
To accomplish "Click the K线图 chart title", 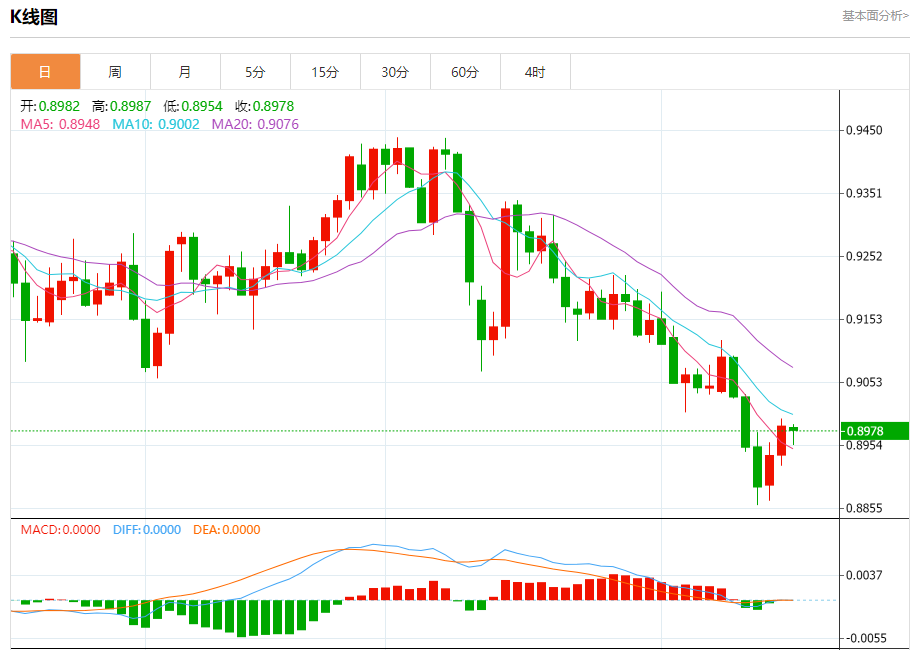I will 34,17.
